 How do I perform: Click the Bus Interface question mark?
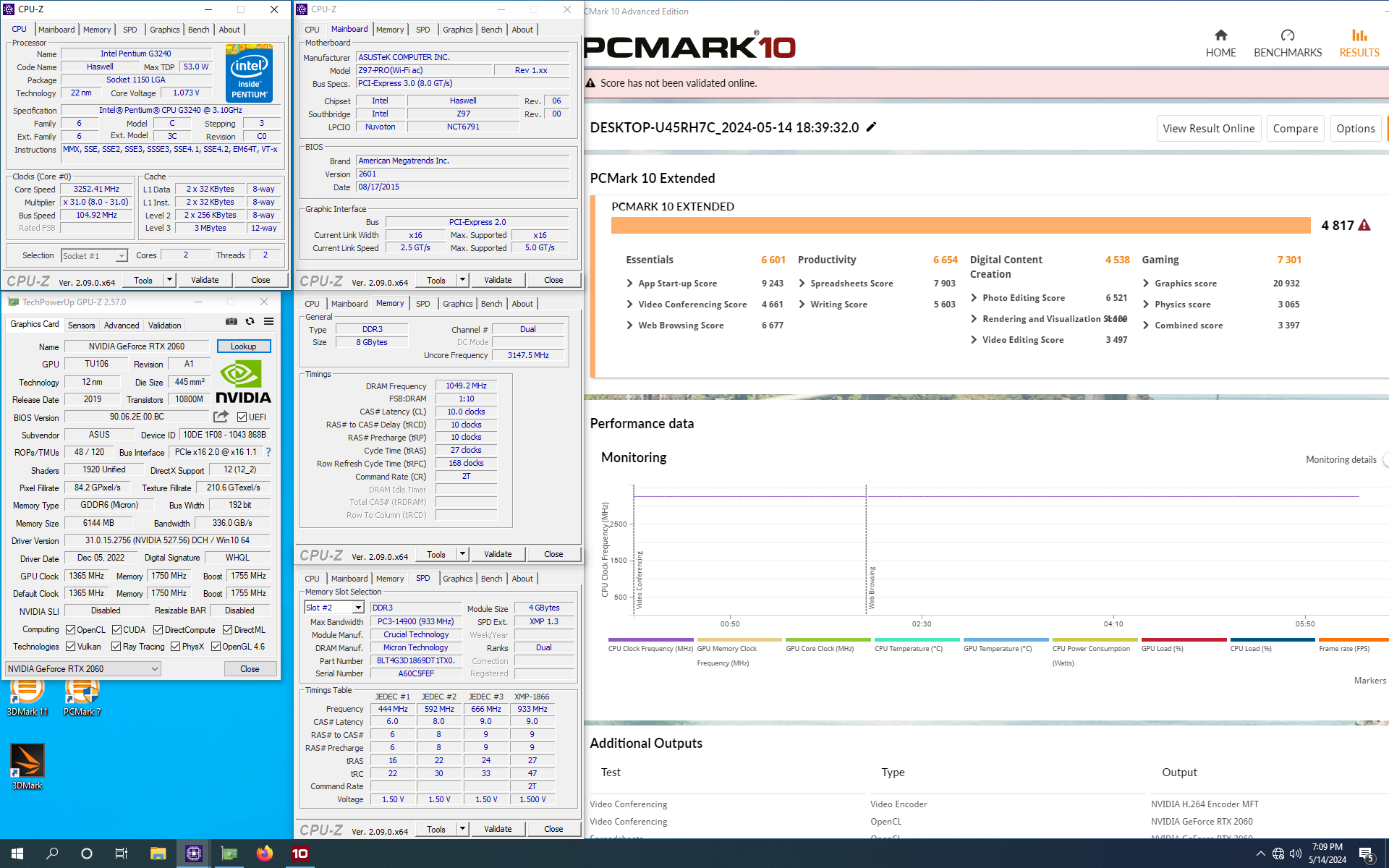[x=268, y=452]
